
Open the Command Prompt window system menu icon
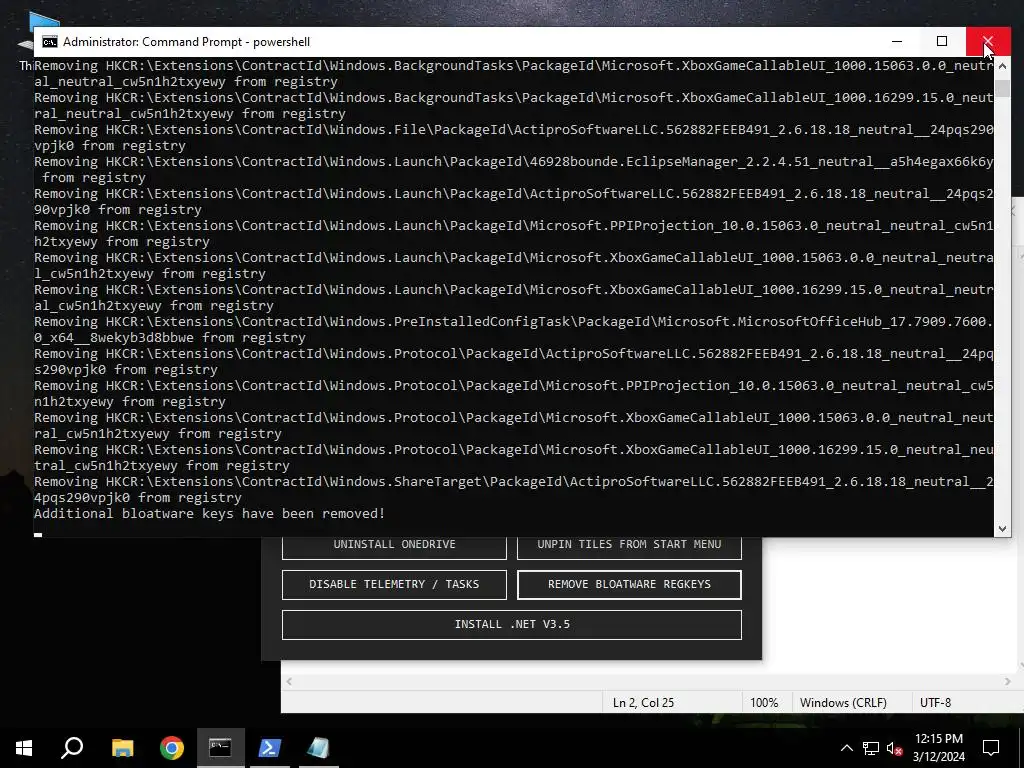50,42
